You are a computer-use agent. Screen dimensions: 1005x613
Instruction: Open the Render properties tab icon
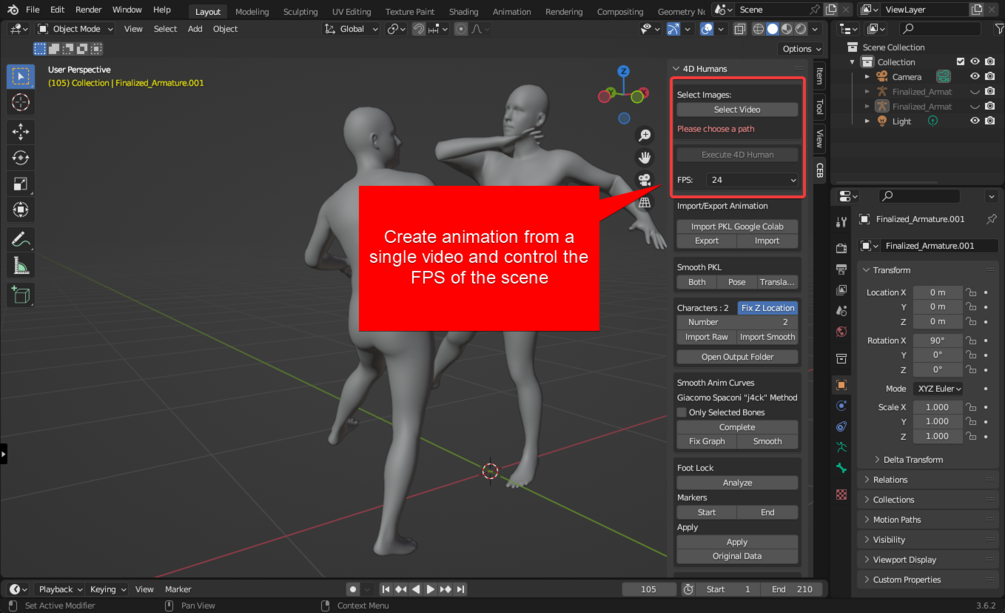(x=842, y=248)
